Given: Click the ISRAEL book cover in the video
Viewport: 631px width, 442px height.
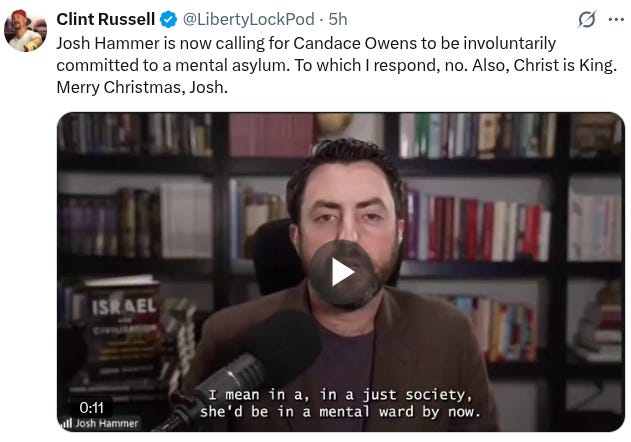Looking at the screenshot, I should (122, 328).
